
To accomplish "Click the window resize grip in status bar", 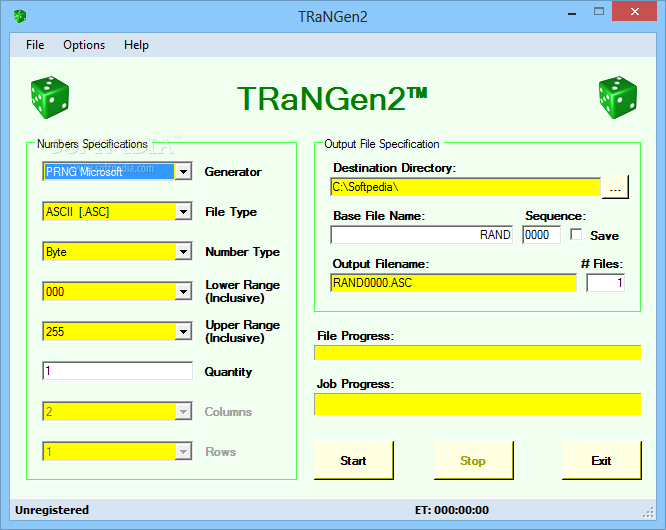I will pos(649,513).
